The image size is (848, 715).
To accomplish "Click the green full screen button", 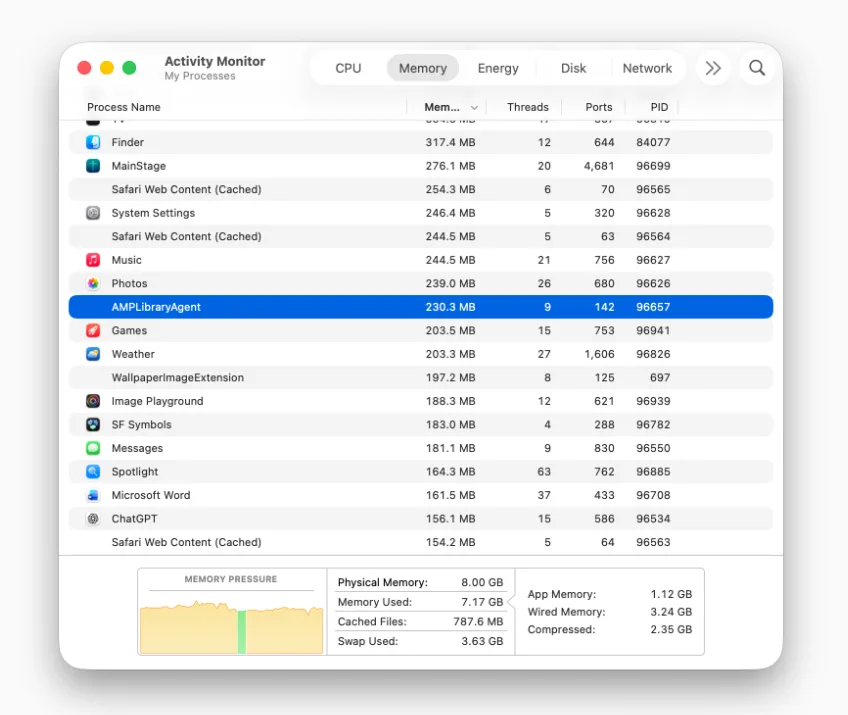I will coord(129,68).
